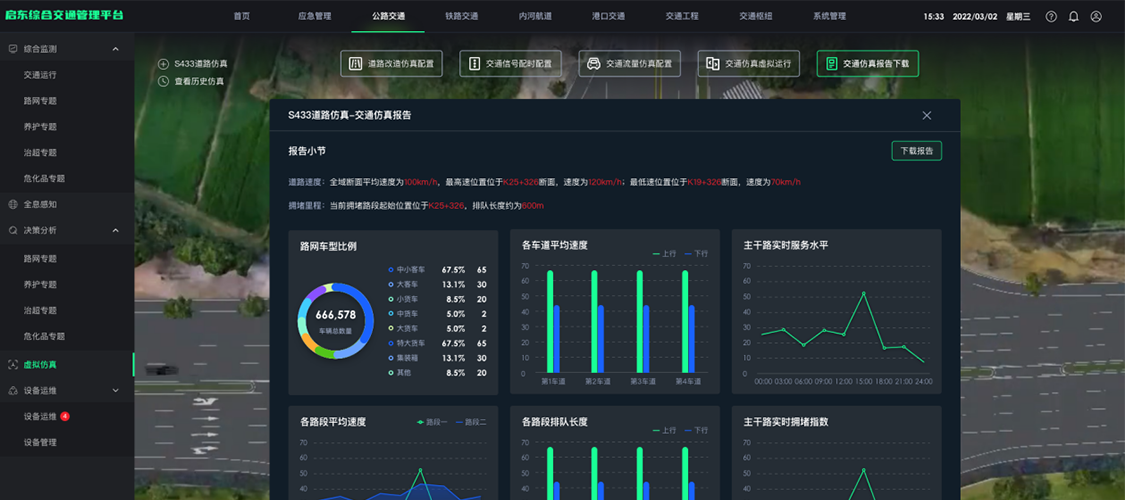Click the 中小客车 legend color dot
The image size is (1125, 500).
click(x=391, y=270)
